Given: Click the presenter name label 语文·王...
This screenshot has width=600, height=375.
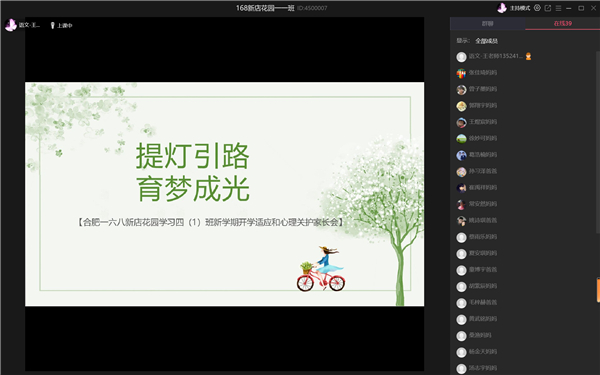Looking at the screenshot, I should pyautogui.click(x=29, y=25).
